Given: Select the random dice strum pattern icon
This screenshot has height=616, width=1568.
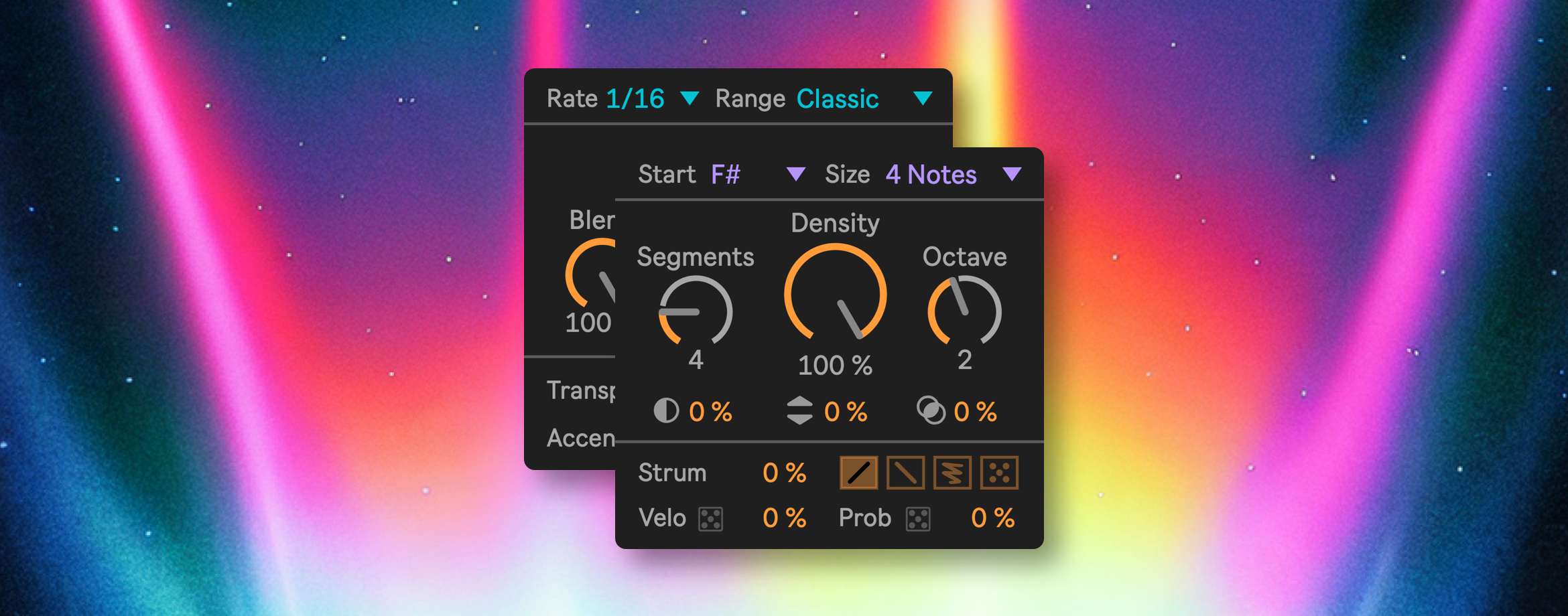Looking at the screenshot, I should pos(999,473).
